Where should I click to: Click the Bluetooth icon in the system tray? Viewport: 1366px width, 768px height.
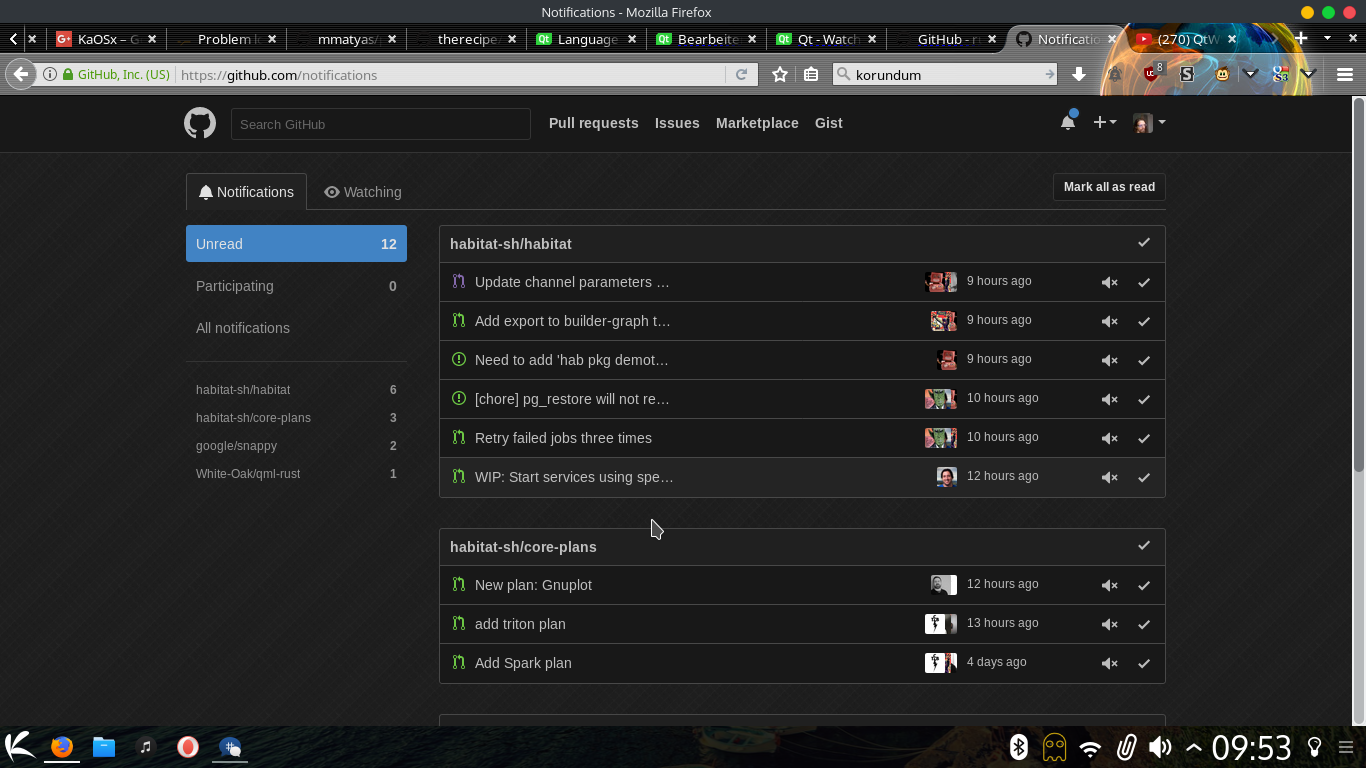click(1019, 746)
